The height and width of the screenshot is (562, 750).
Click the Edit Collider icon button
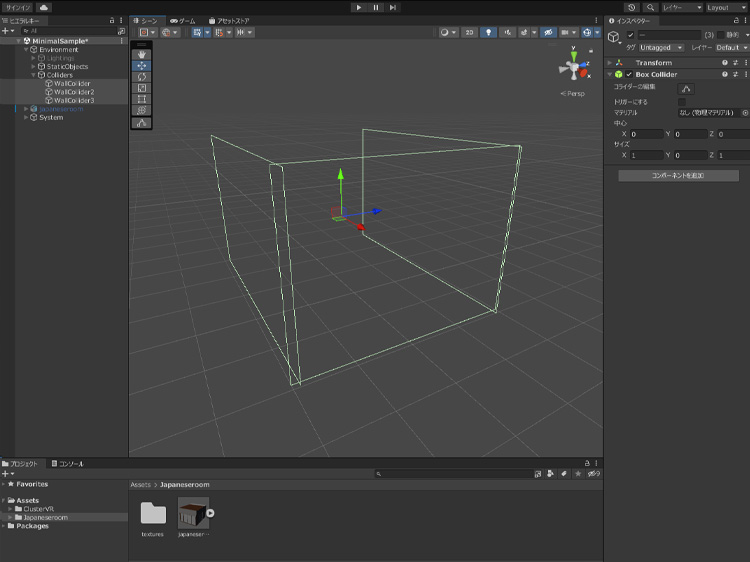(687, 89)
